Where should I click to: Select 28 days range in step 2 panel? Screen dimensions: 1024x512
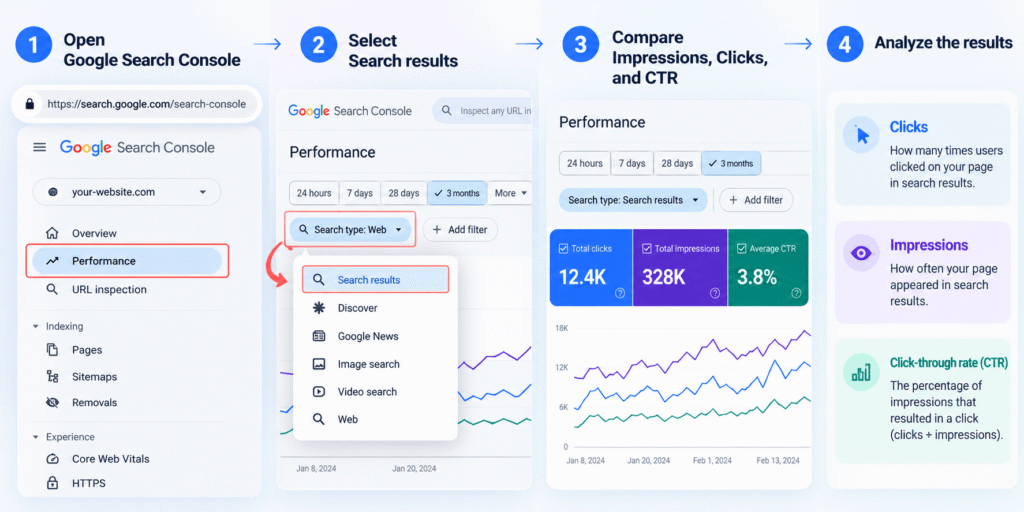[404, 193]
